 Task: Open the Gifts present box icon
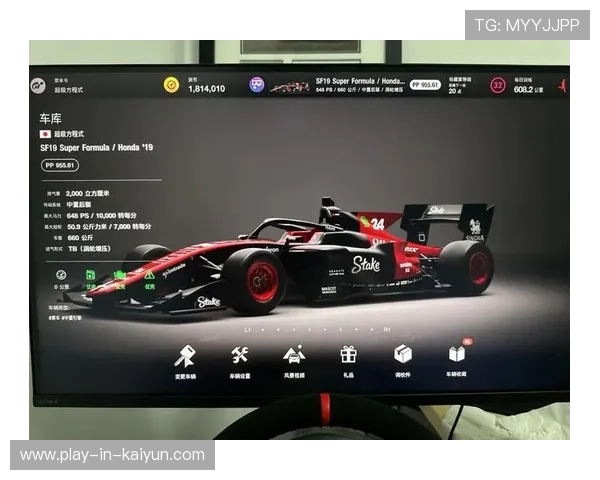[x=348, y=354]
